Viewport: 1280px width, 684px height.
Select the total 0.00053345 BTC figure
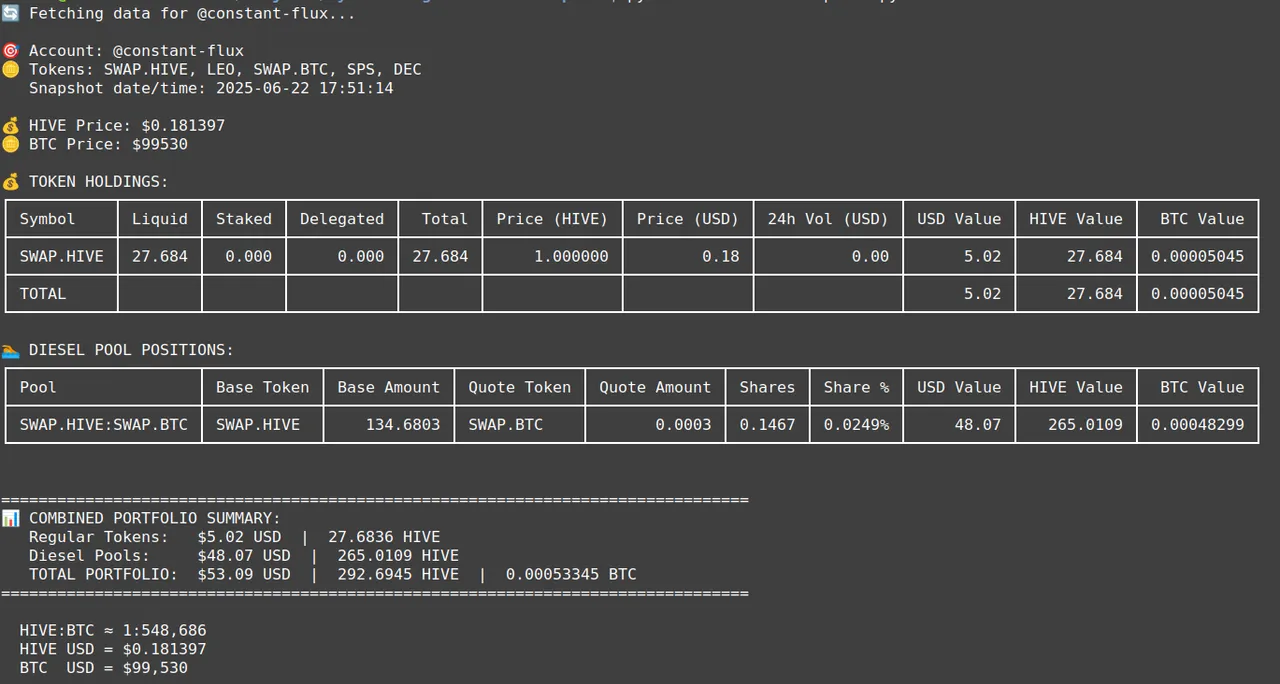coord(571,574)
